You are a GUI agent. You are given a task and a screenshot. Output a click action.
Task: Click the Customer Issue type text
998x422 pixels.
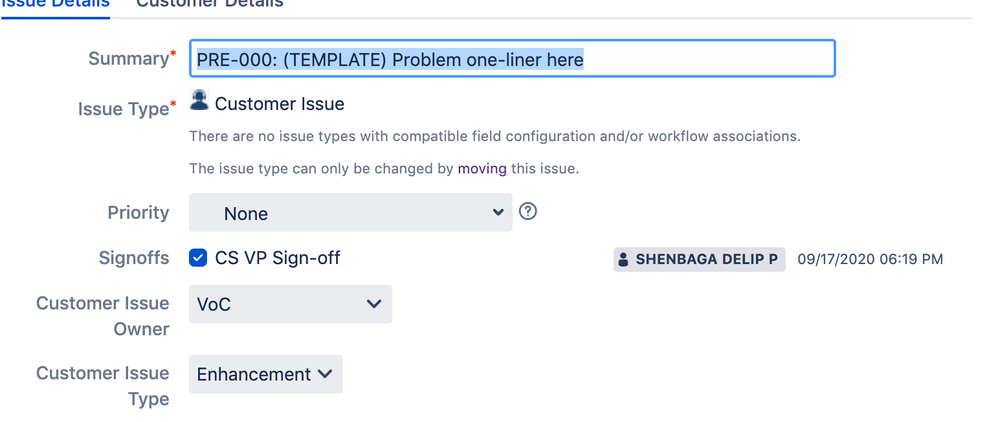(279, 104)
